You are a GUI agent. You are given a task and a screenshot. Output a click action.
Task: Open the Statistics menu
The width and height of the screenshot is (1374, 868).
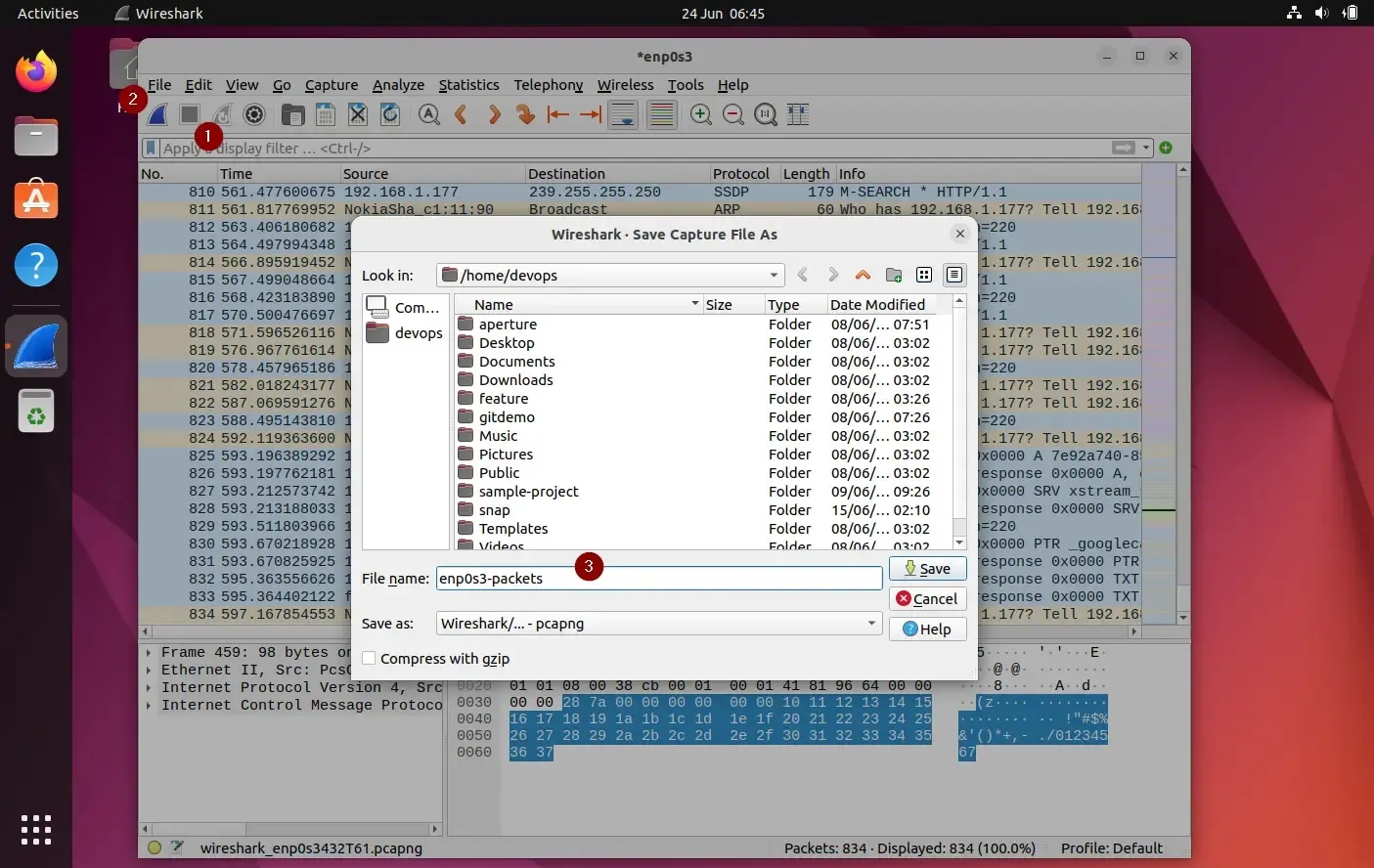tap(468, 85)
